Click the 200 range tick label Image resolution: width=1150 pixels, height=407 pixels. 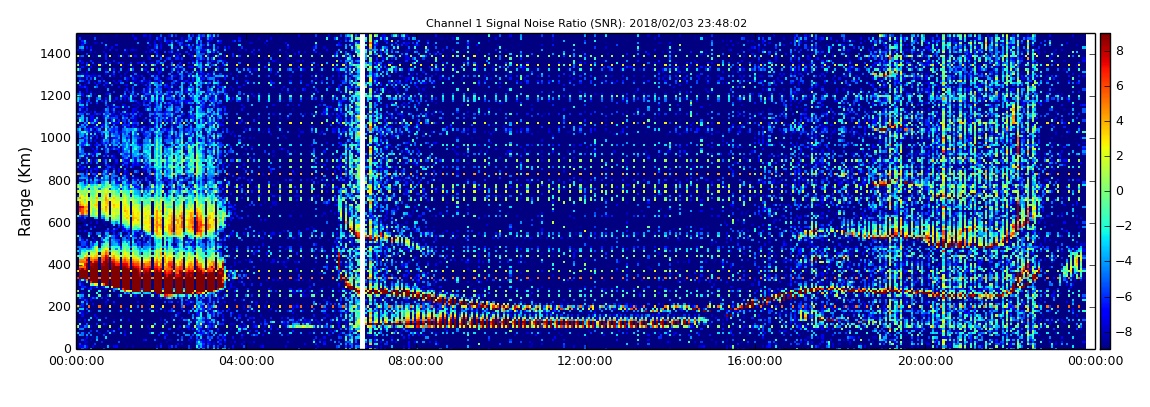(x=60, y=307)
